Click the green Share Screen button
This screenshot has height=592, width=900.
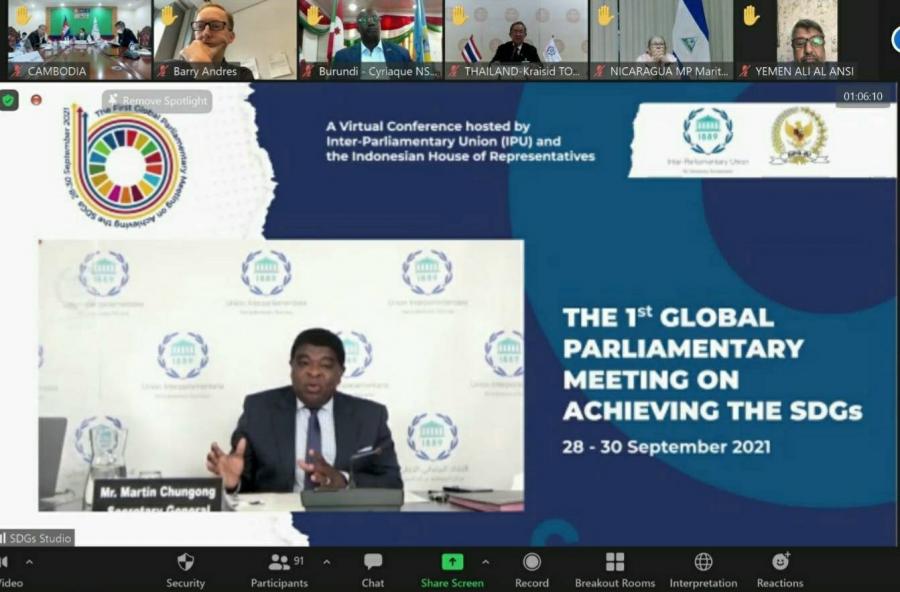[452, 569]
